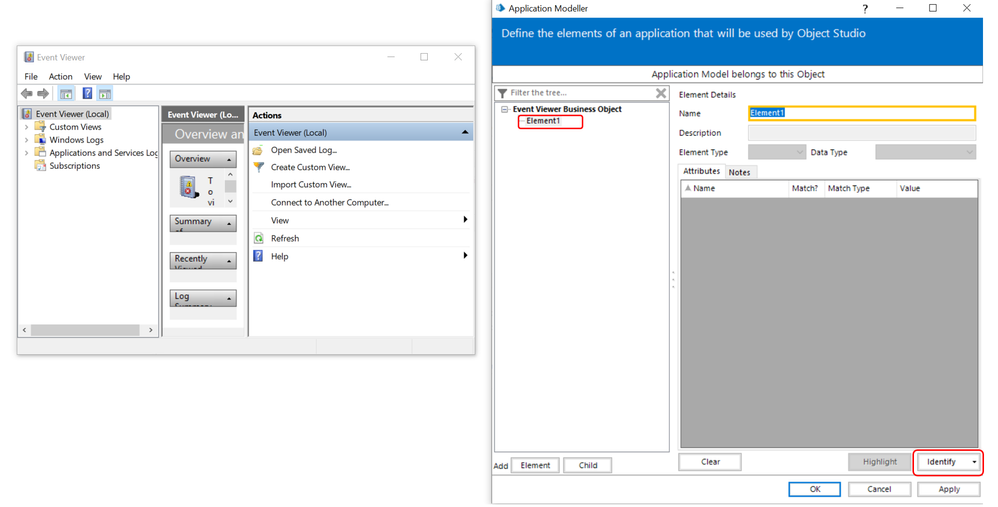Viewport: 998px width, 507px height.
Task: Click the Name input field
Action: (862, 113)
